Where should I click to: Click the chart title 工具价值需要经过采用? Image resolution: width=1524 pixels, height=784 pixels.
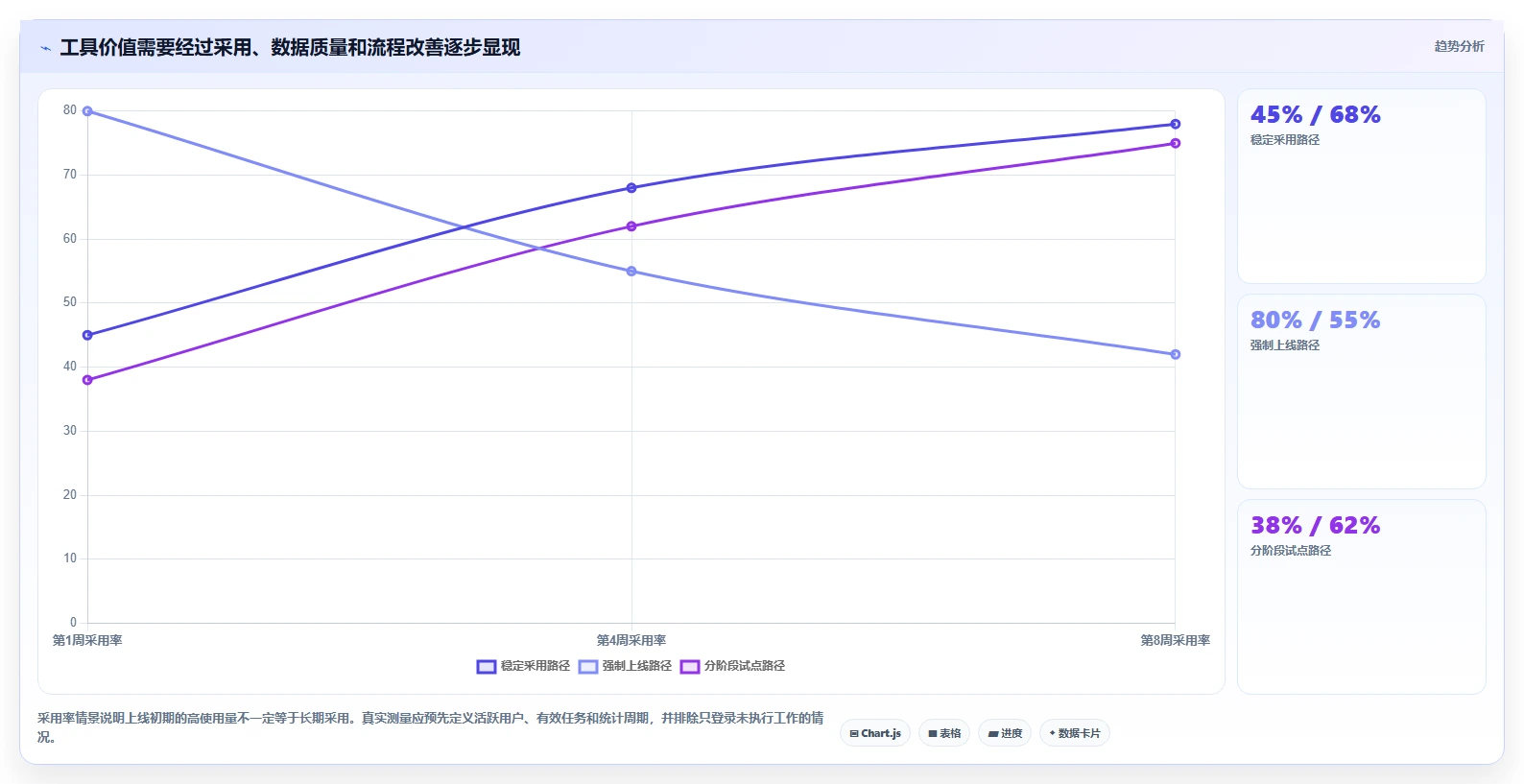pos(290,47)
